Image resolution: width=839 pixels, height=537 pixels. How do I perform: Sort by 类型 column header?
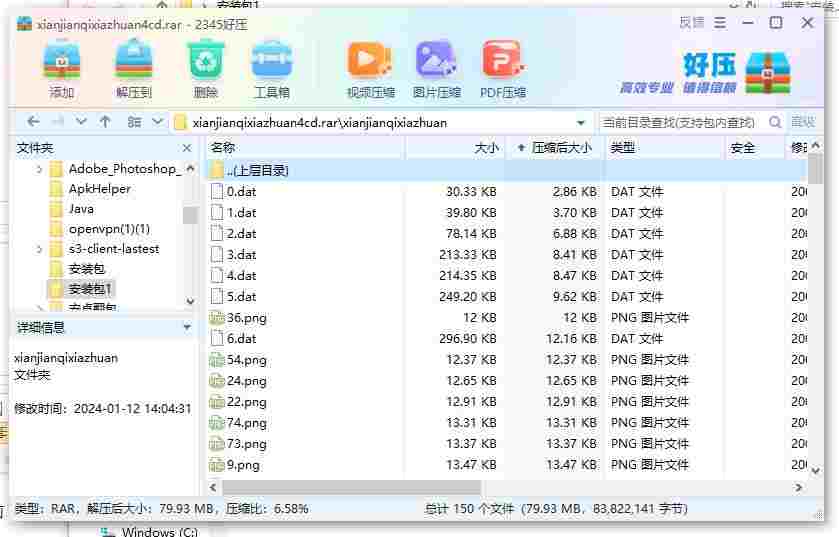pyautogui.click(x=665, y=148)
